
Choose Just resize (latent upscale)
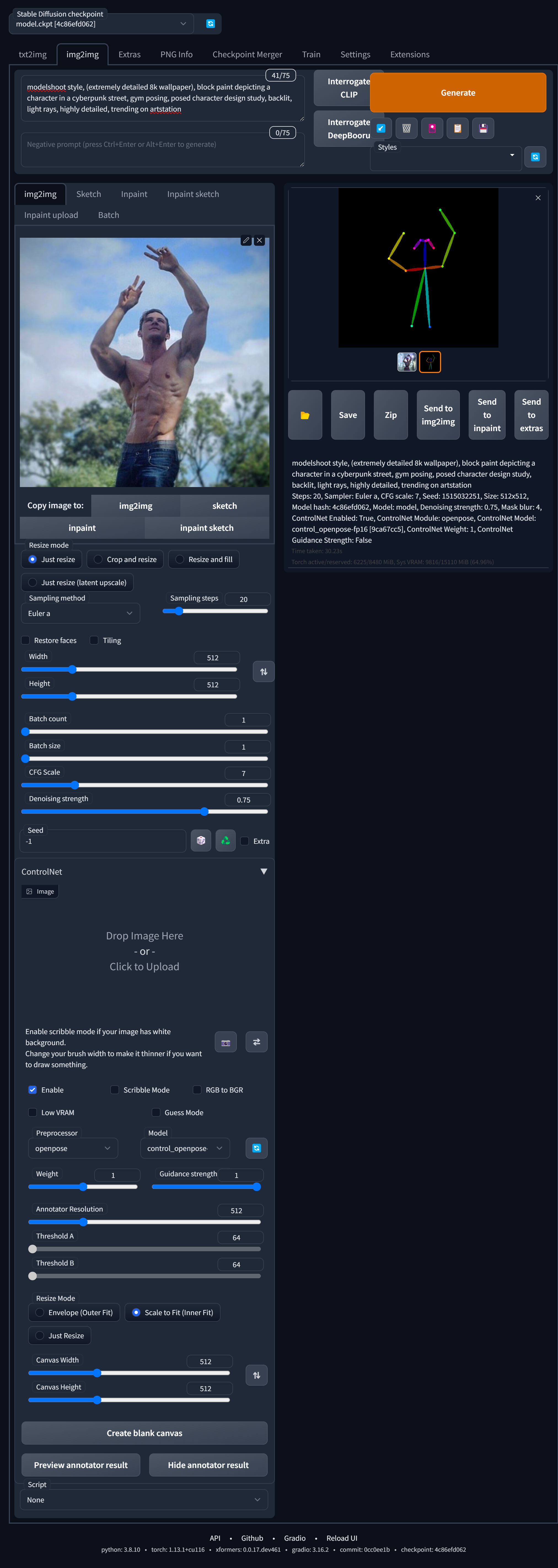click(77, 583)
